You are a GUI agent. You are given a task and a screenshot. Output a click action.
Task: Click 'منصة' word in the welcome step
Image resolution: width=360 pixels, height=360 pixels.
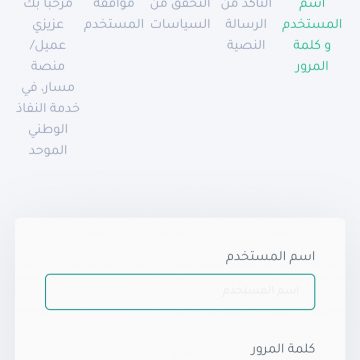[48, 66]
